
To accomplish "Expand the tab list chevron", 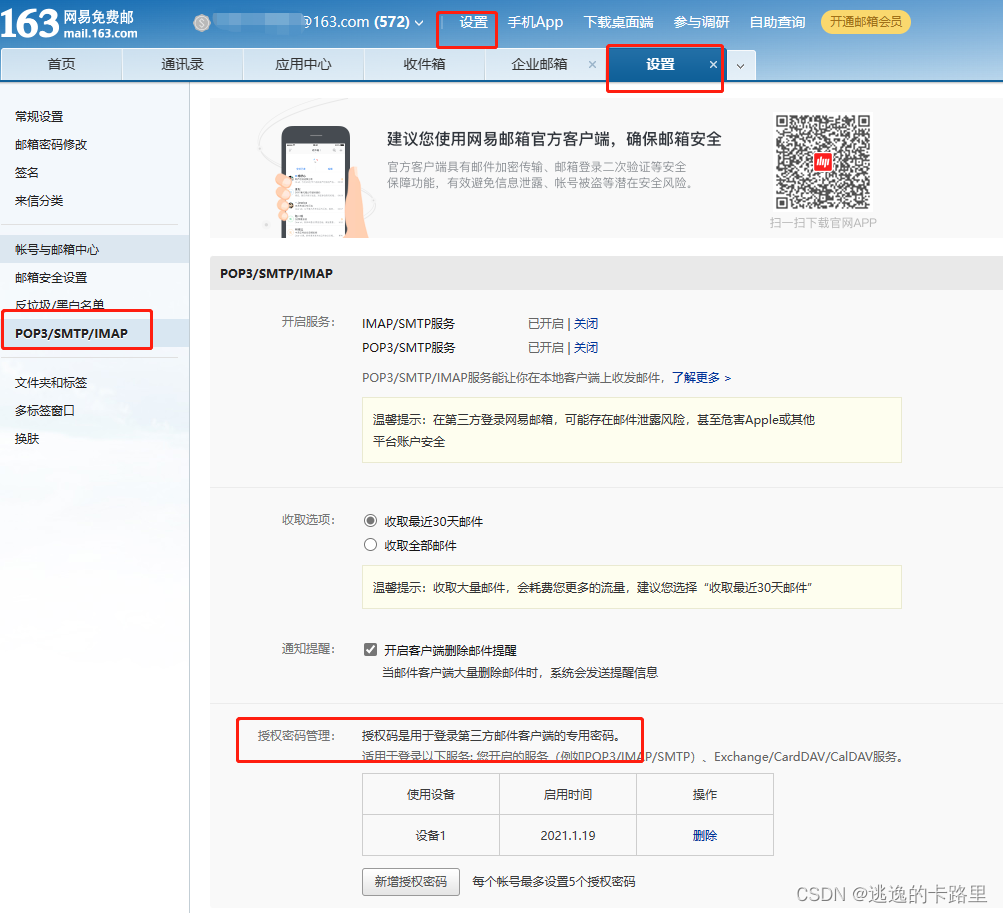I will [x=740, y=65].
